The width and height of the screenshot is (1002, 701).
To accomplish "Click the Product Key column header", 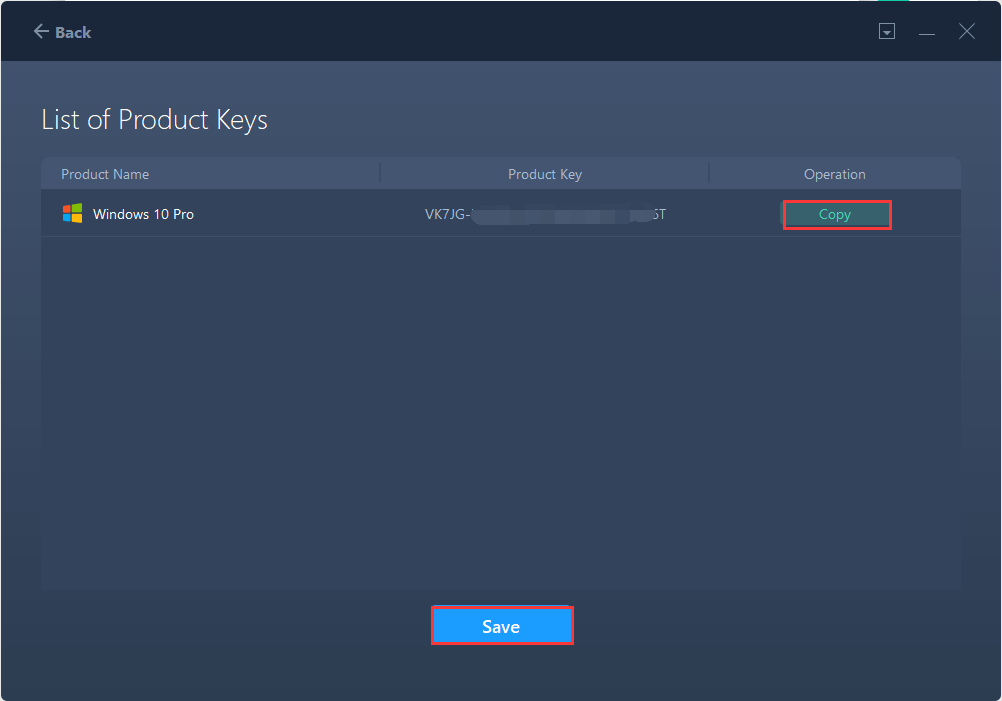I will point(544,174).
